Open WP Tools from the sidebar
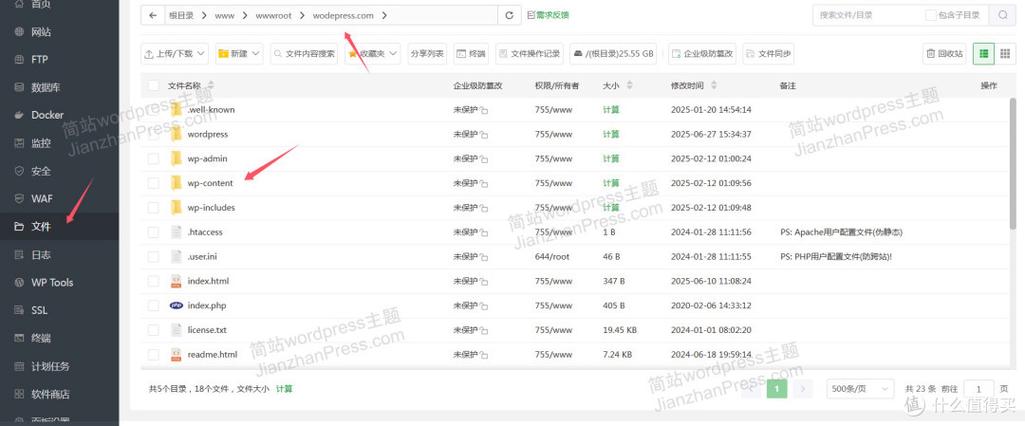This screenshot has height=426, width=1025. (x=52, y=282)
